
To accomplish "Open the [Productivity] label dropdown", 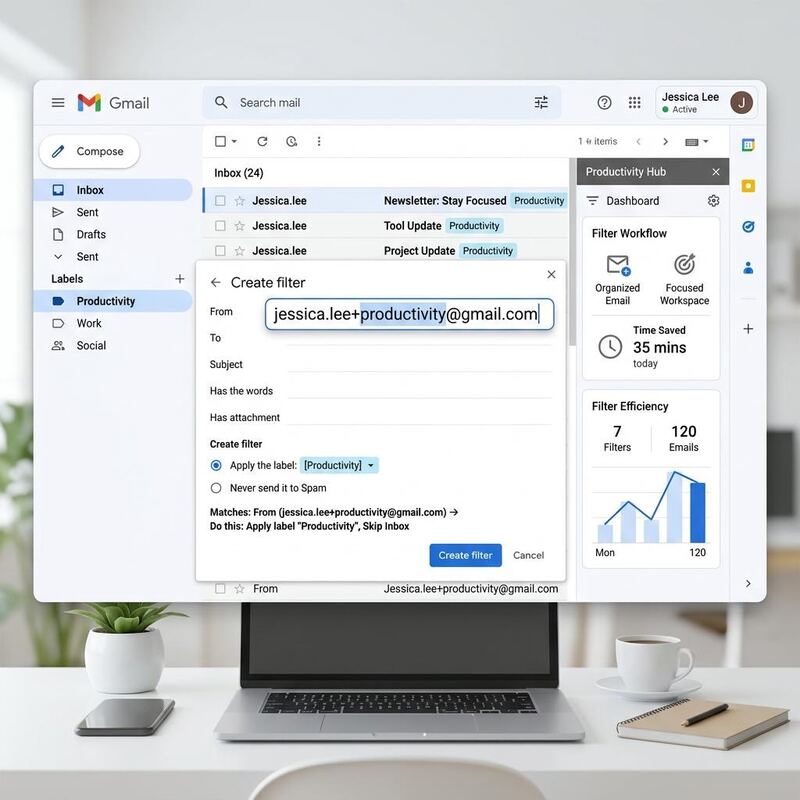I will coord(339,465).
